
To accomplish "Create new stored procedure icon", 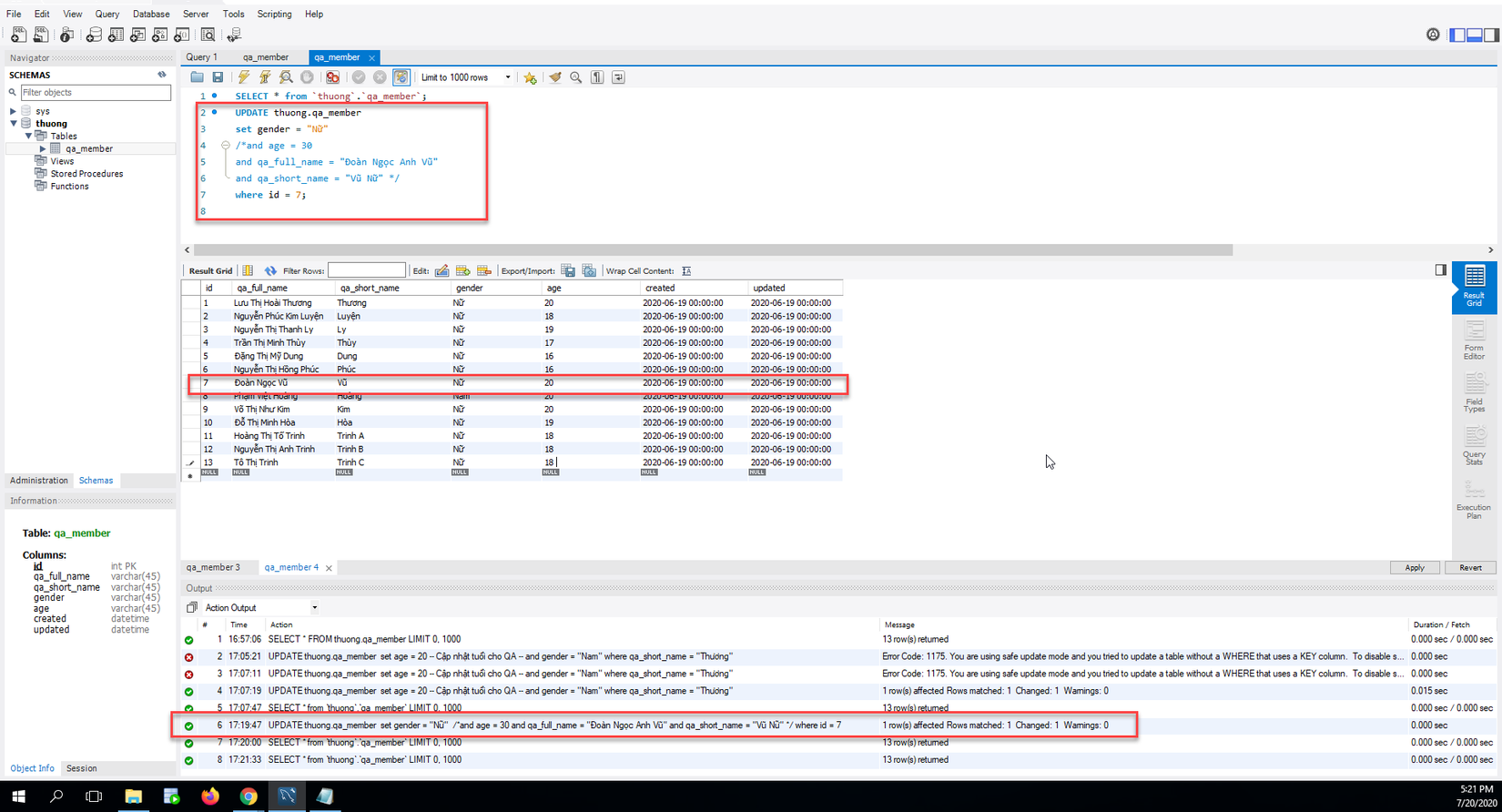I will pos(159,35).
